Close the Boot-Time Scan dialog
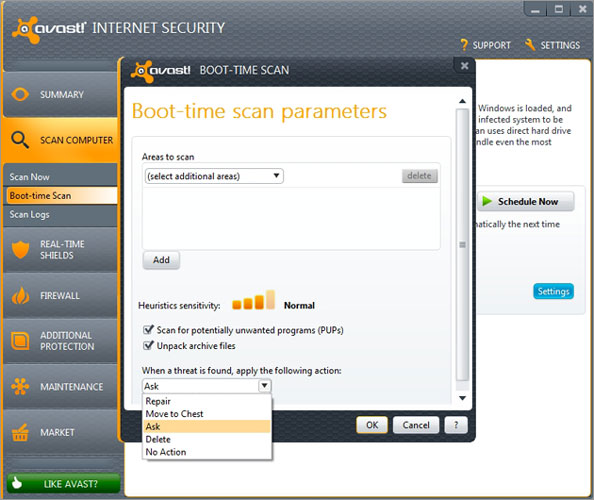The image size is (594, 500). pos(464,66)
